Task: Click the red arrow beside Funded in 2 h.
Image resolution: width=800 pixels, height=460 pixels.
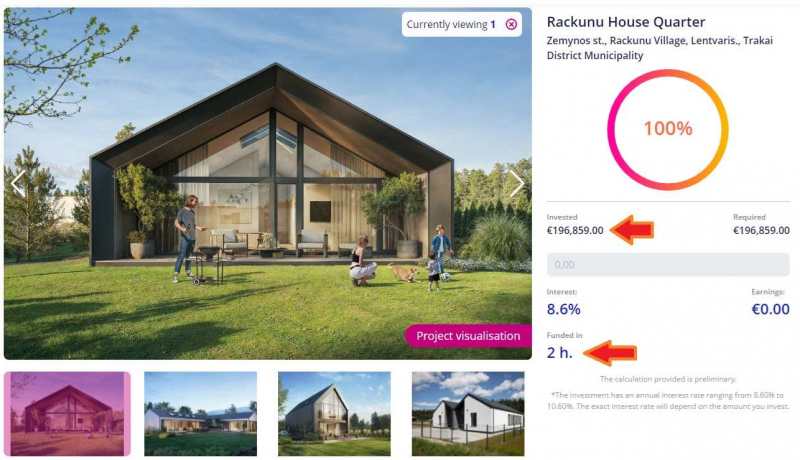Action: coord(610,352)
